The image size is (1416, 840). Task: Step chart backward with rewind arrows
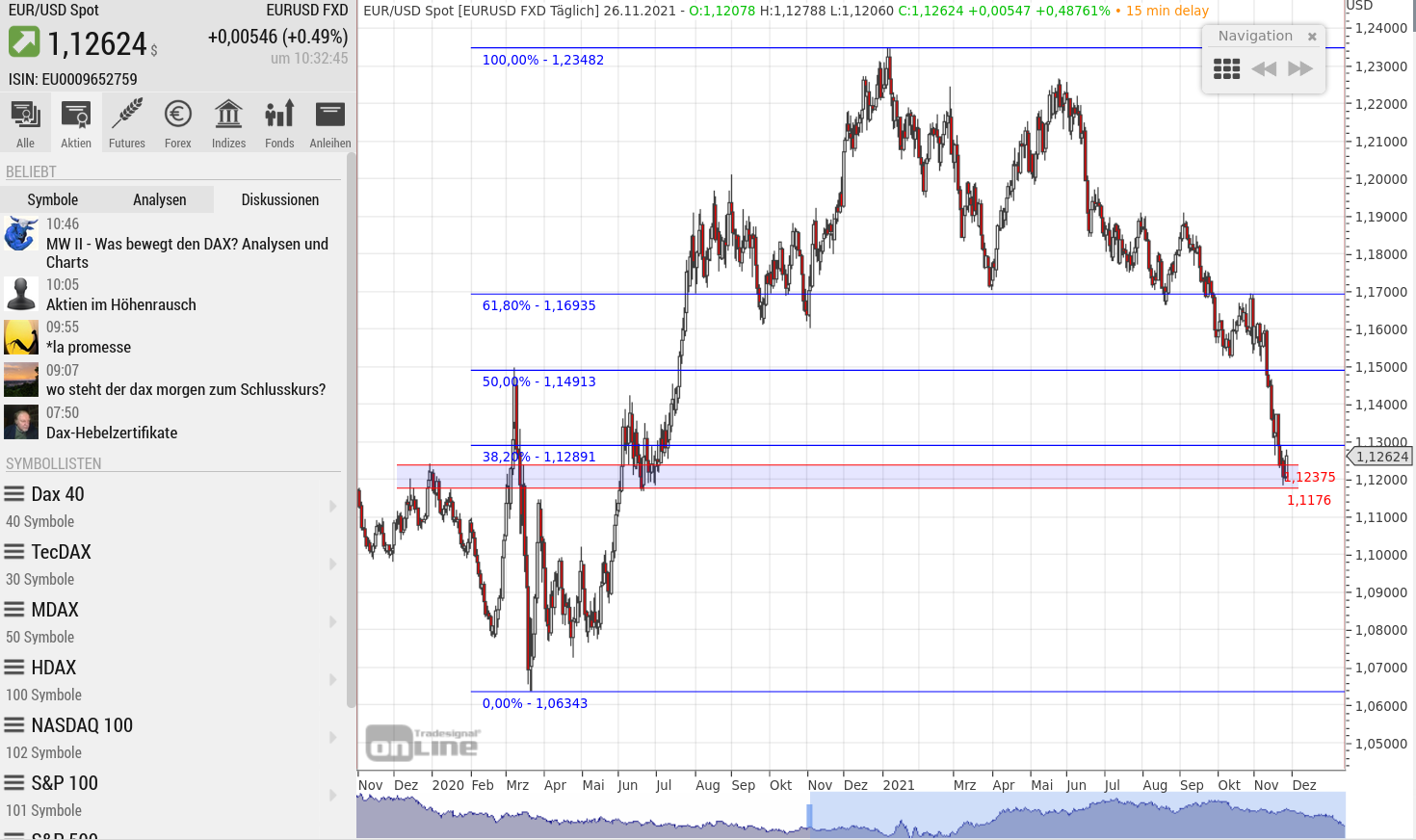pos(1264,68)
